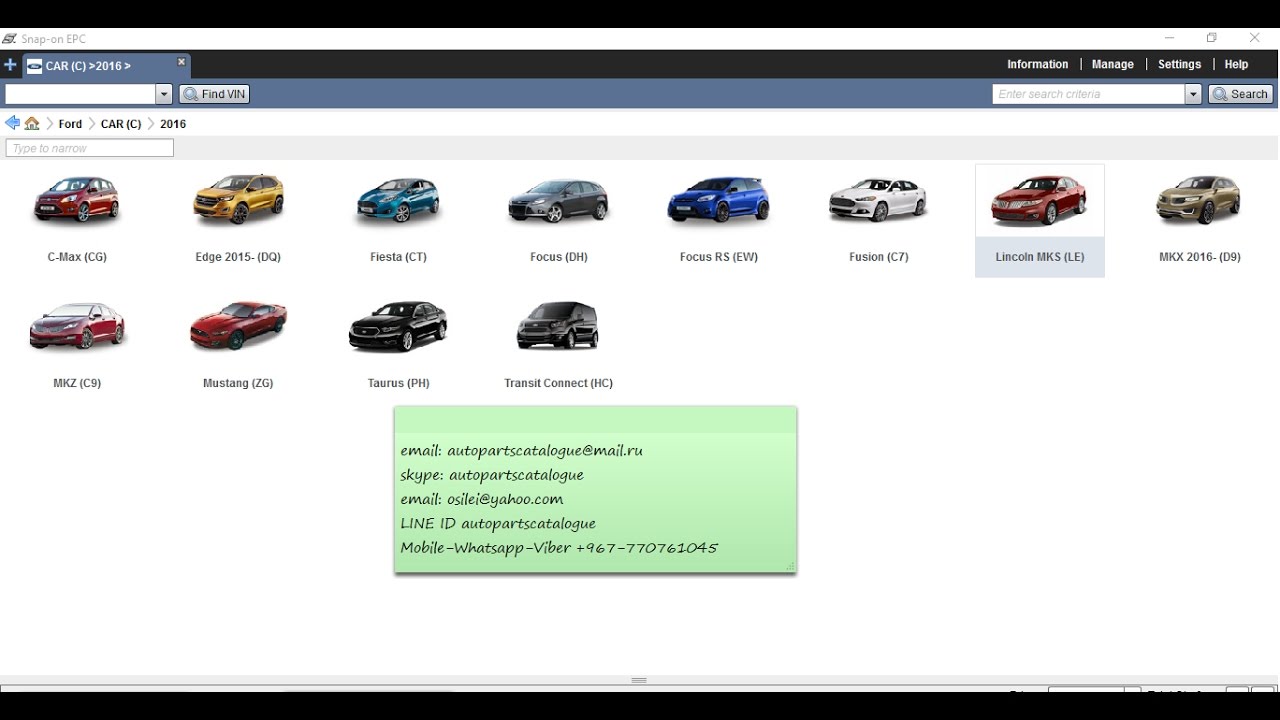Click the Fusion (C7) label

click(878, 257)
